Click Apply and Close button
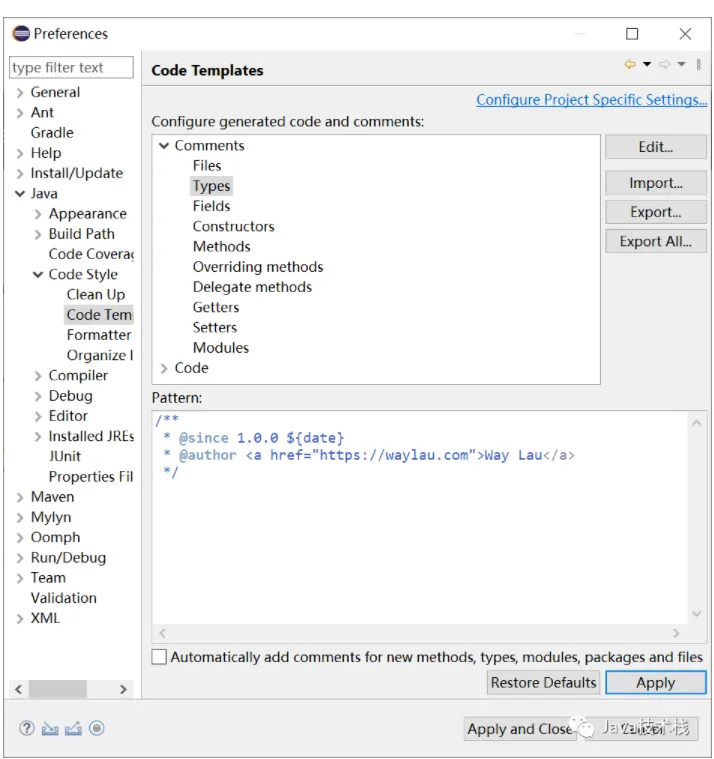Image resolution: width=714 pixels, height=759 pixels. pyautogui.click(x=520, y=729)
